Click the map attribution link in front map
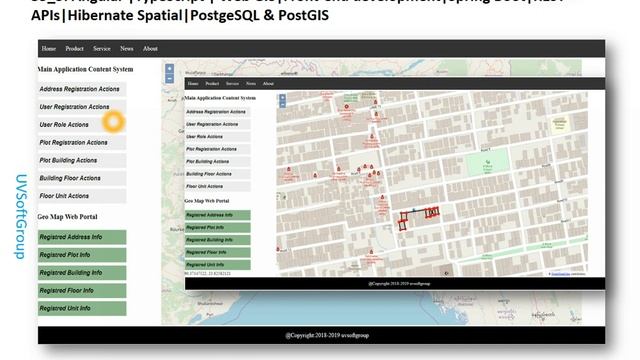Viewport: 640px width, 360px height. [560, 274]
